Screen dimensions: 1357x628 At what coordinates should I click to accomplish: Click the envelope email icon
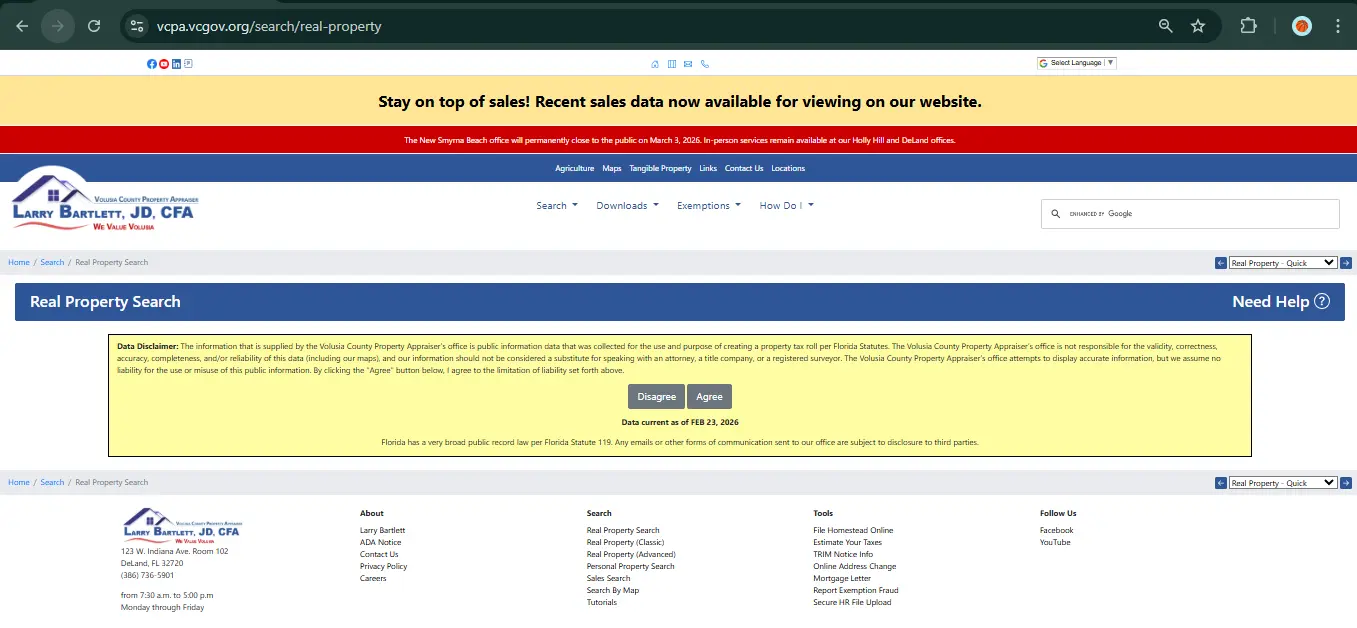pyautogui.click(x=688, y=64)
